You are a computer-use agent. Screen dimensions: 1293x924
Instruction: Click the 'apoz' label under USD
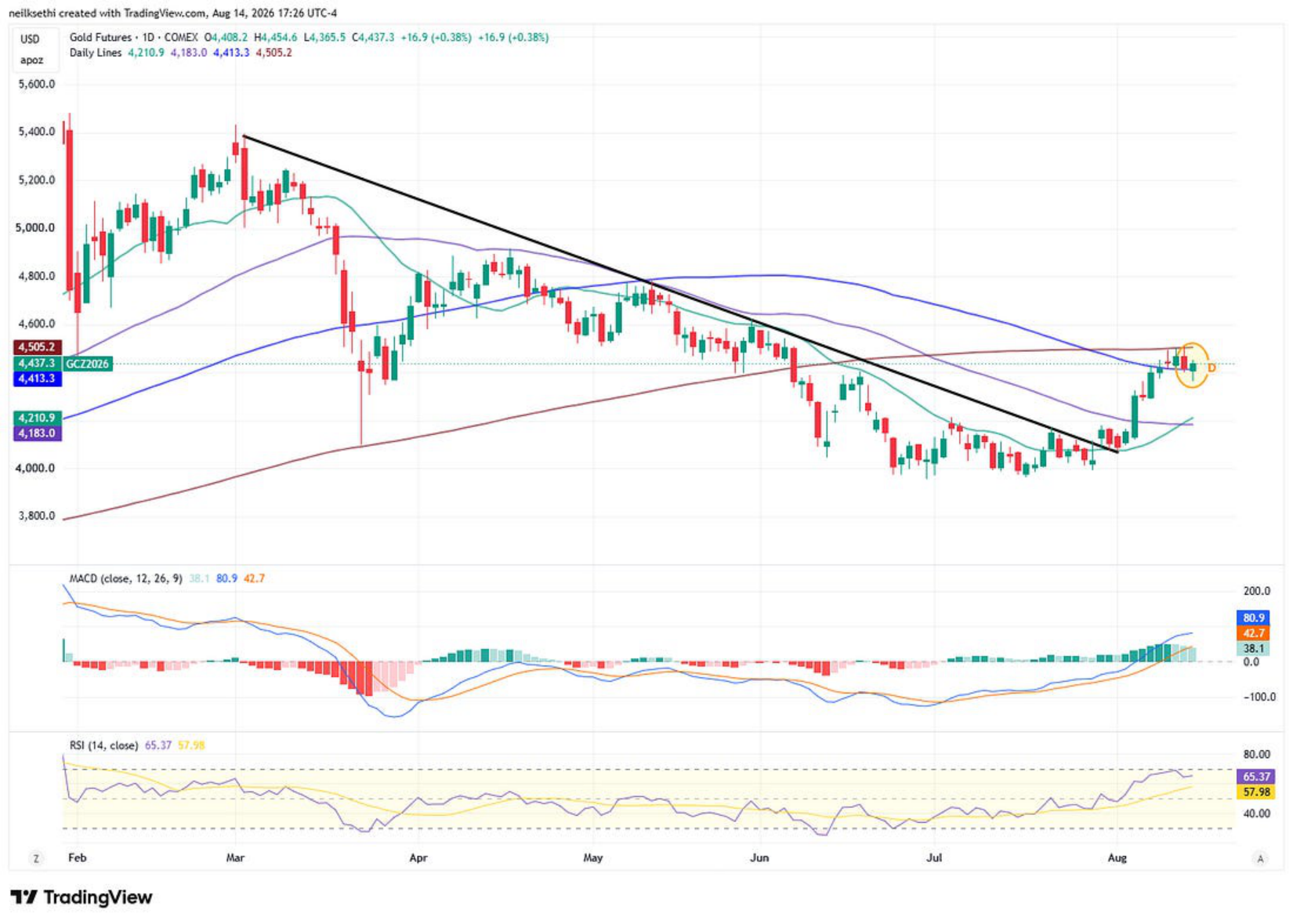point(31,60)
